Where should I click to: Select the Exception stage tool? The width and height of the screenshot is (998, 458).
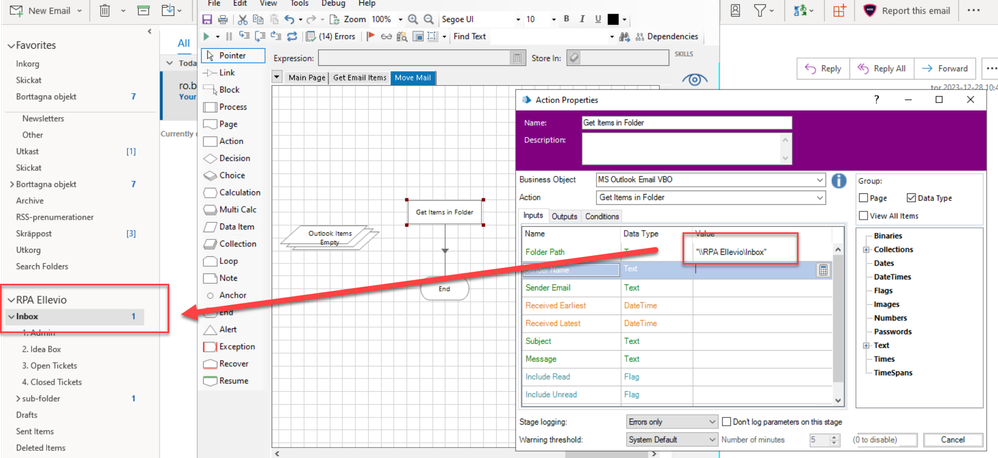[x=235, y=346]
